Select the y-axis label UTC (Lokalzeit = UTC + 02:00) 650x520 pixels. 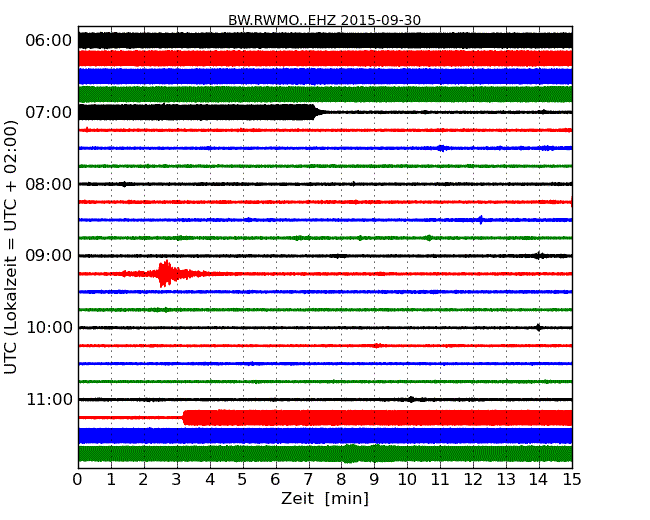click(x=11, y=247)
